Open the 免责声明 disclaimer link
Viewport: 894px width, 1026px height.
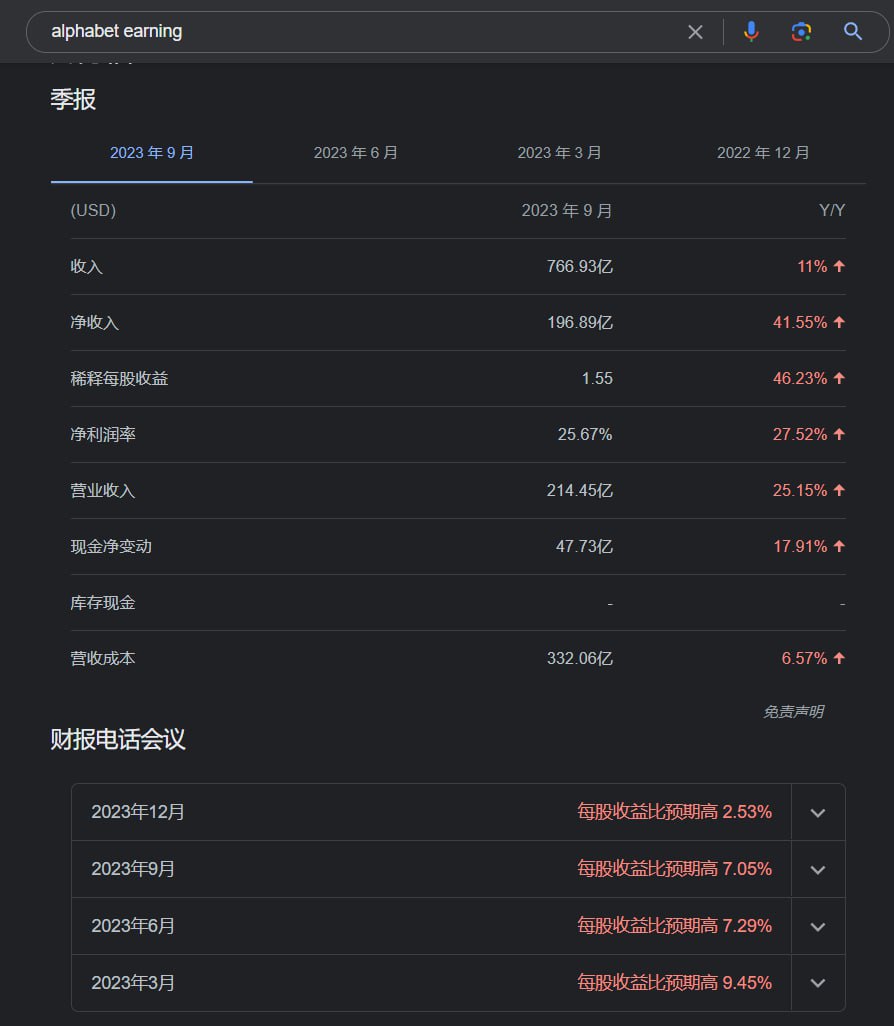pyautogui.click(x=793, y=712)
